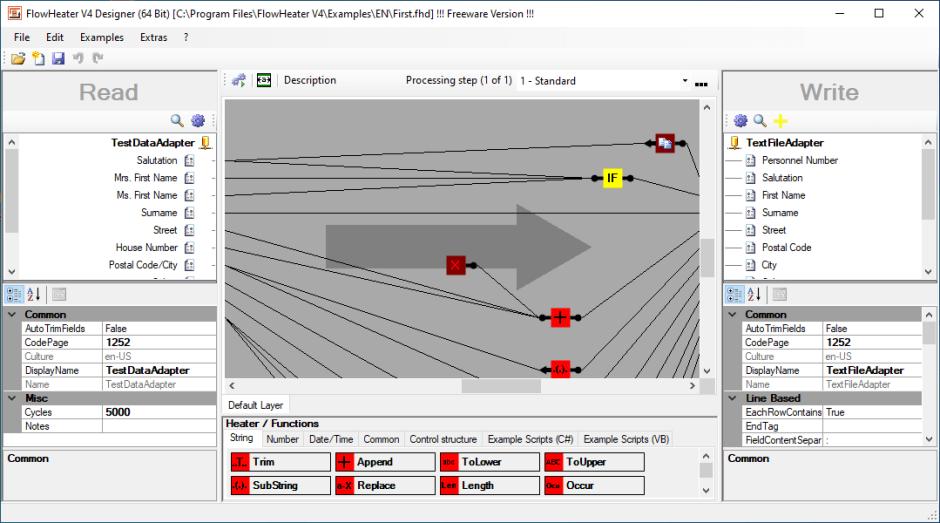
Task: Click the TextFileAdapter pin icon
Action: (734, 143)
